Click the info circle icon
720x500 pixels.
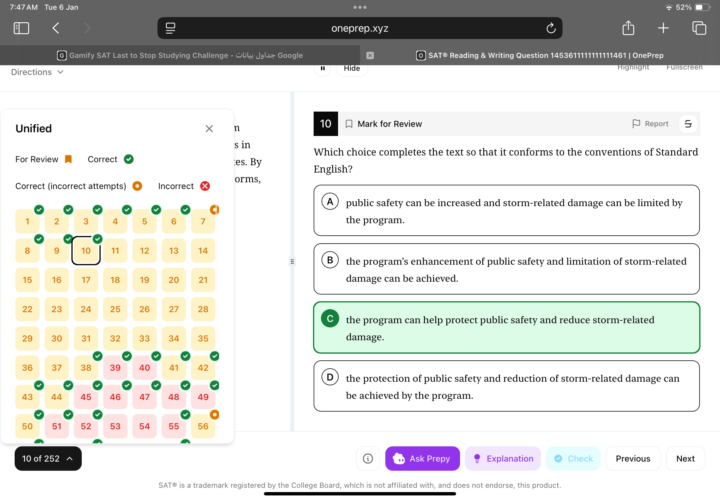(x=368, y=459)
